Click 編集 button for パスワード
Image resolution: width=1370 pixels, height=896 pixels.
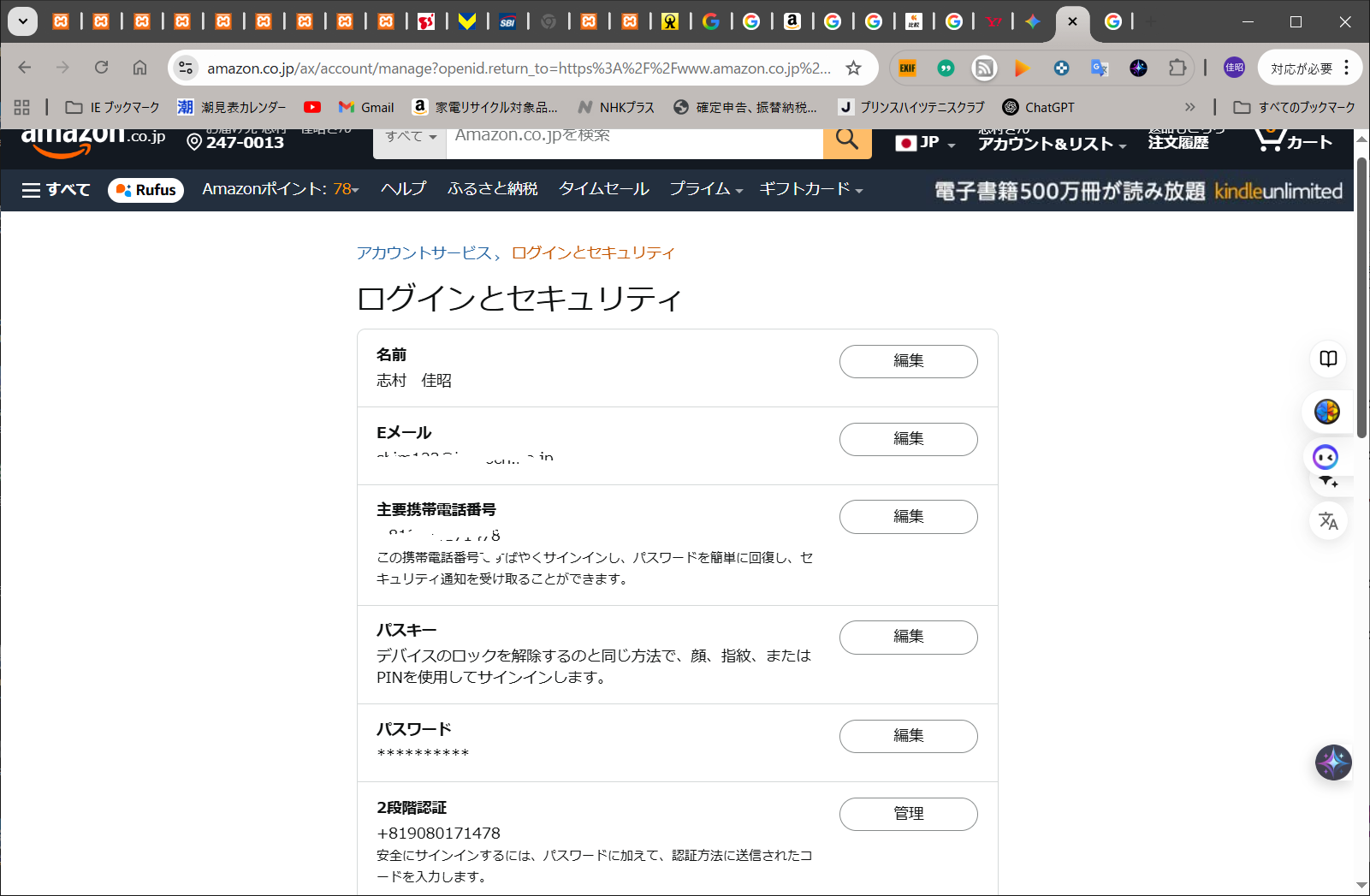click(908, 736)
